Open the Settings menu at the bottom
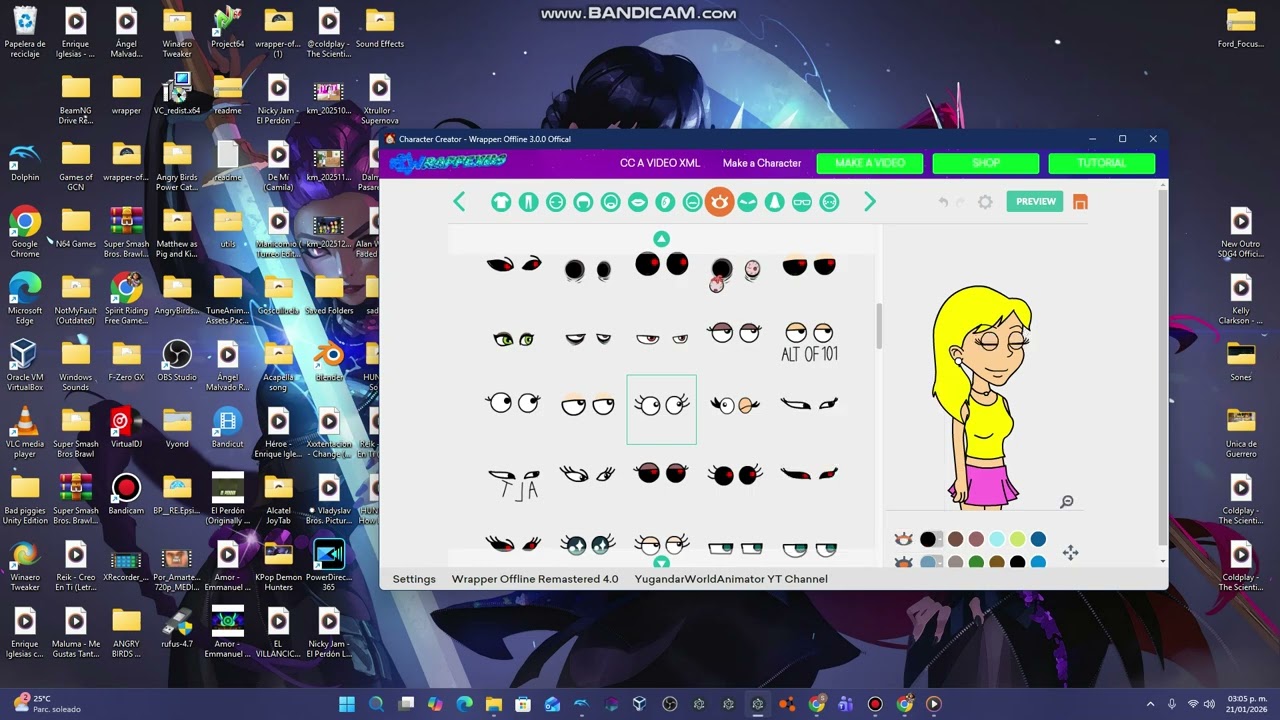Screen dimensions: 1280x720 [414, 579]
